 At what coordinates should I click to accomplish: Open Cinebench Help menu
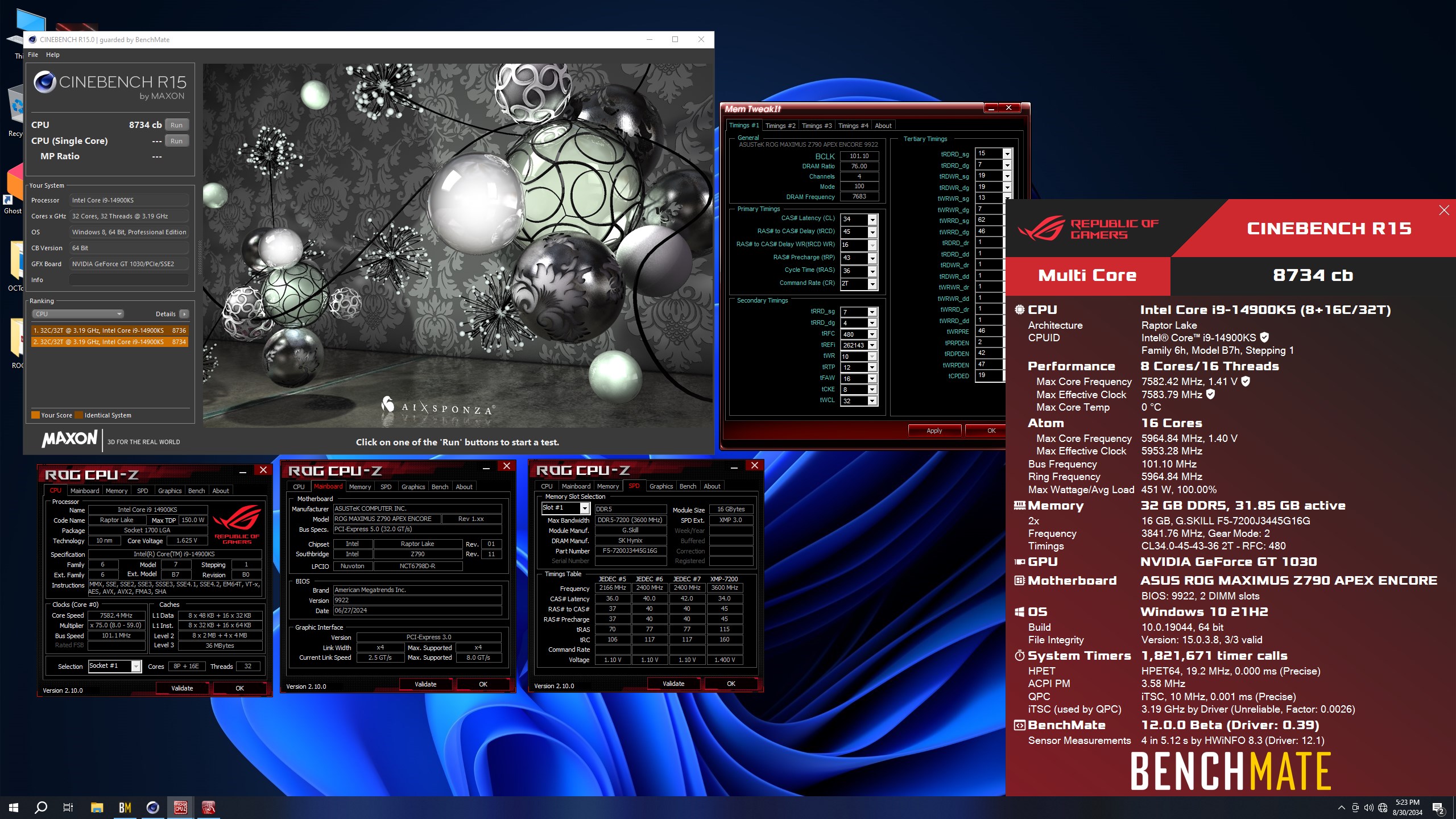tap(53, 55)
